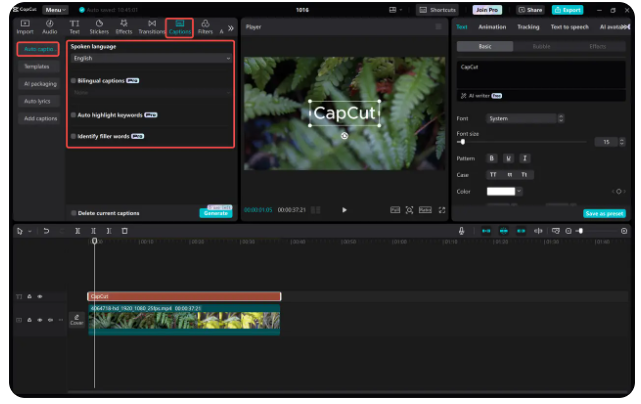Click the Generate captions button
Image resolution: width=641 pixels, height=404 pixels.
(x=215, y=213)
